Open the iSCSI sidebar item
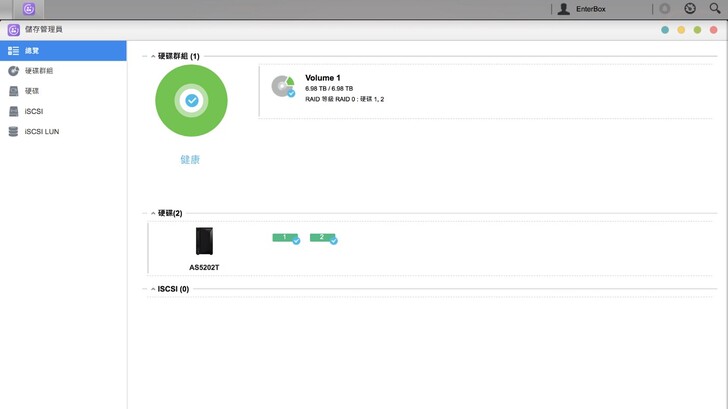The width and height of the screenshot is (728, 409). (x=63, y=111)
